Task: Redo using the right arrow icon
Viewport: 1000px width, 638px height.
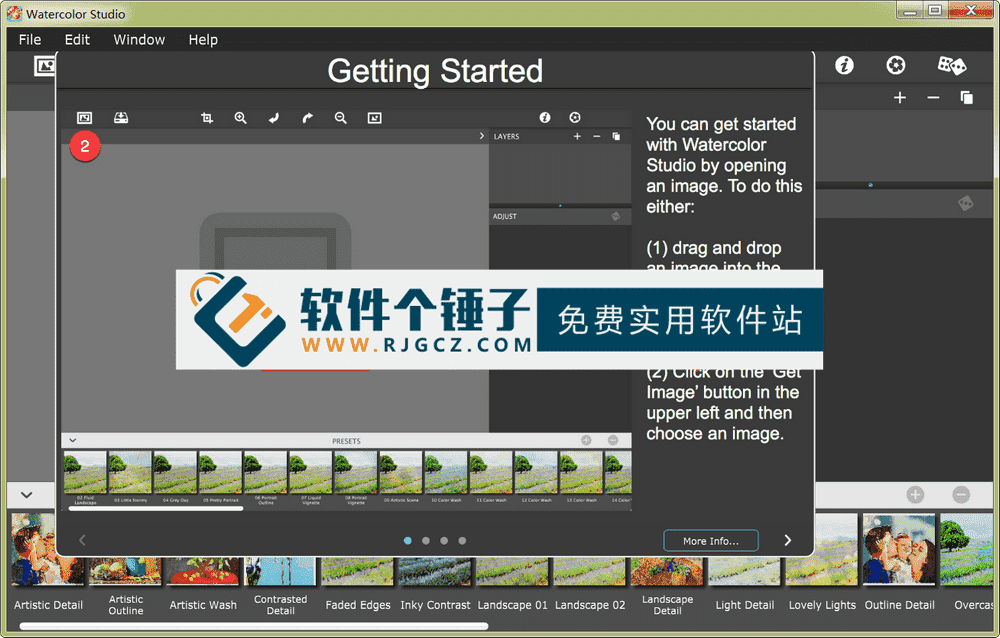Action: coord(307,118)
